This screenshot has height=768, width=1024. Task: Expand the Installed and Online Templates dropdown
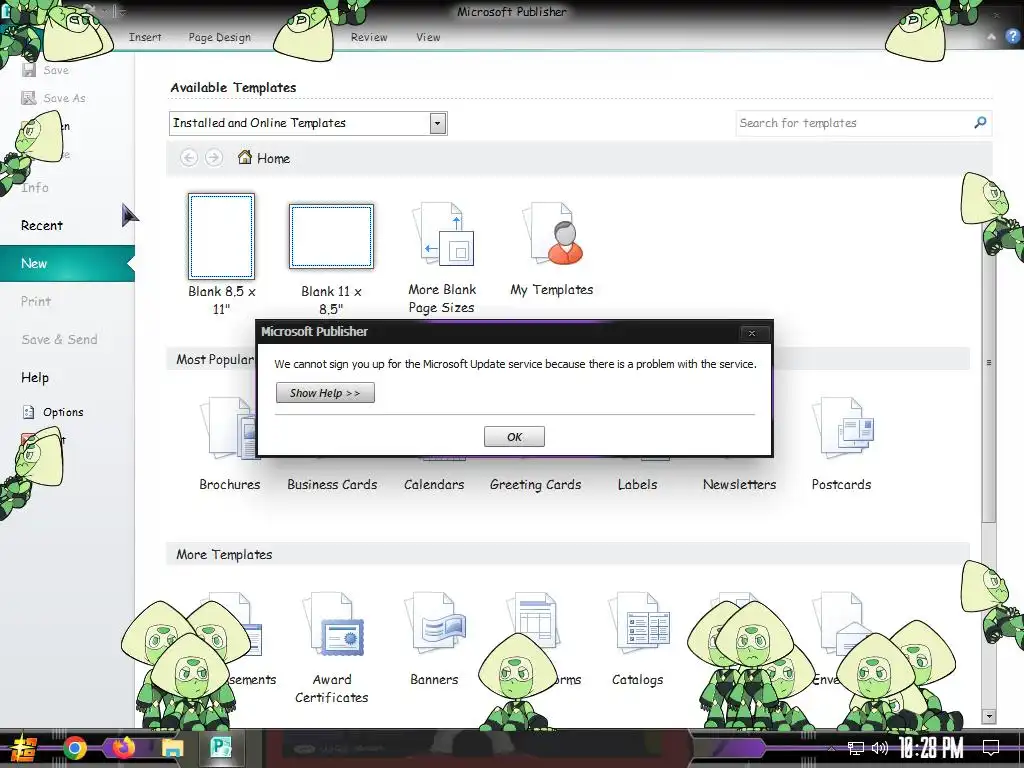coord(438,123)
